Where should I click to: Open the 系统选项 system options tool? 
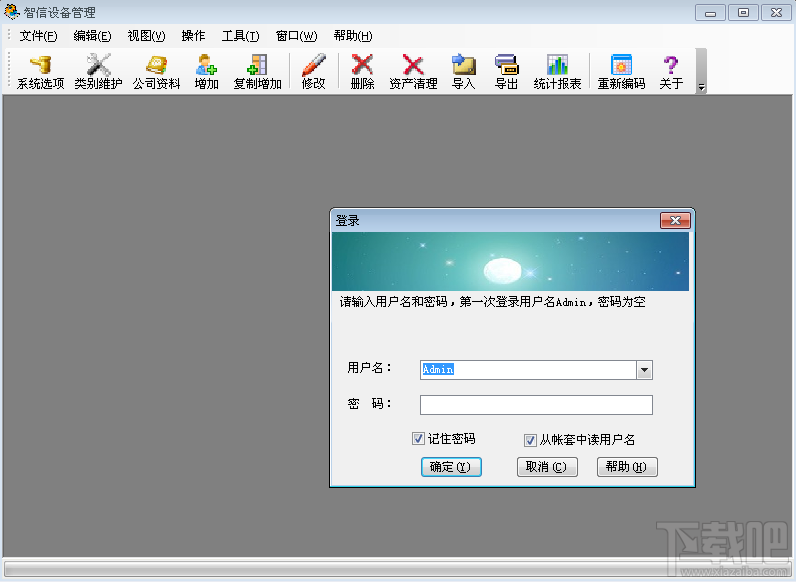[41, 72]
